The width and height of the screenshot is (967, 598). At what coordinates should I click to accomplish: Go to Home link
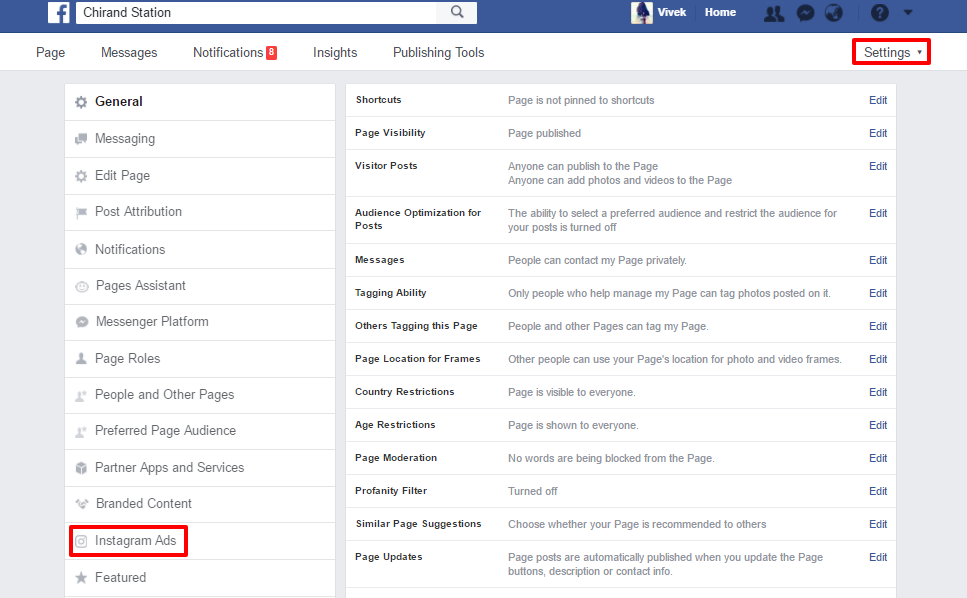tap(720, 12)
